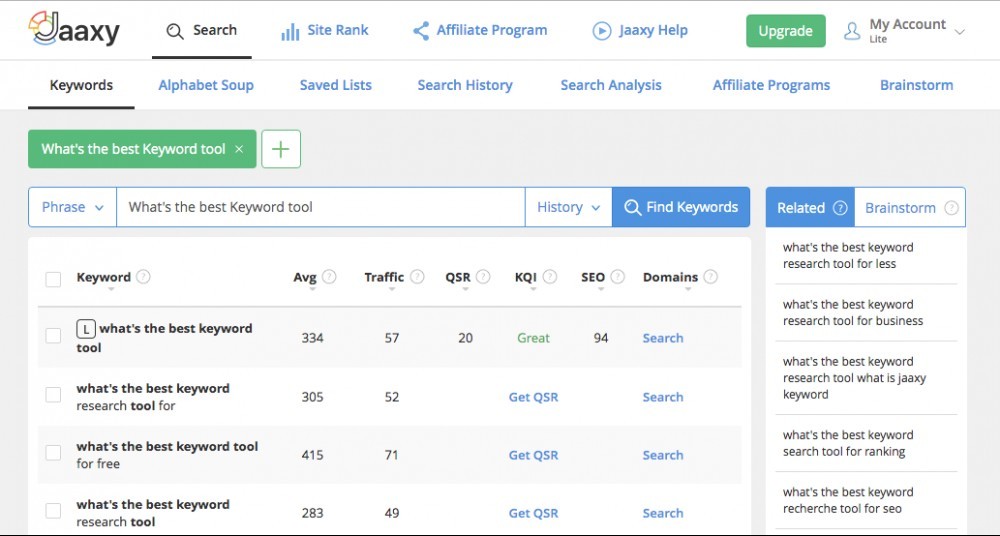This screenshot has width=1000, height=536.
Task: Click the help icon on the Brainstorm panel tab
Action: point(952,208)
